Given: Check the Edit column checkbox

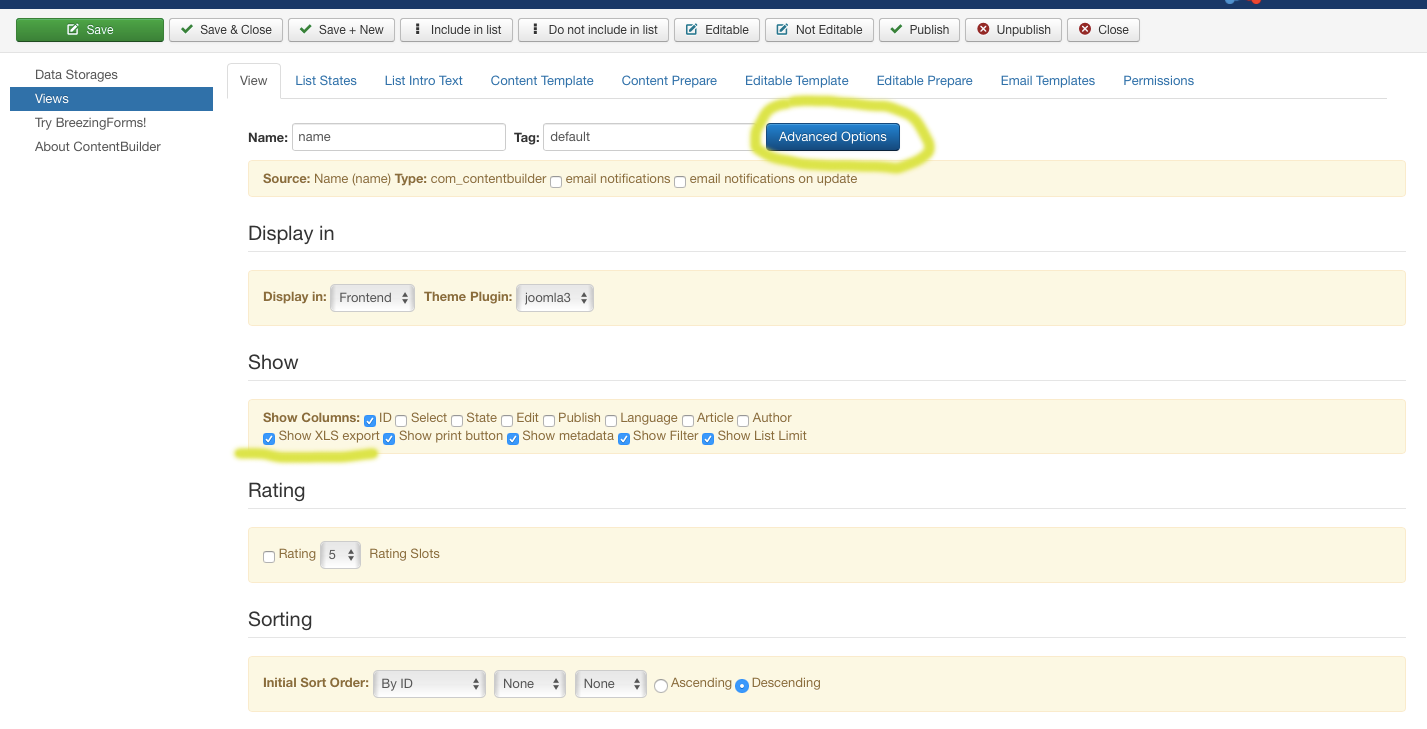Looking at the screenshot, I should click(x=507, y=420).
